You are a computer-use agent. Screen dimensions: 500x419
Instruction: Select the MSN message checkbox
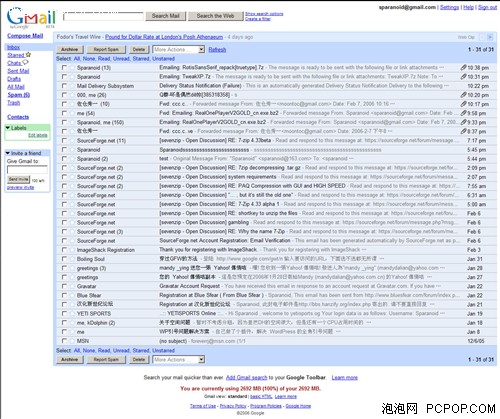click(x=64, y=341)
